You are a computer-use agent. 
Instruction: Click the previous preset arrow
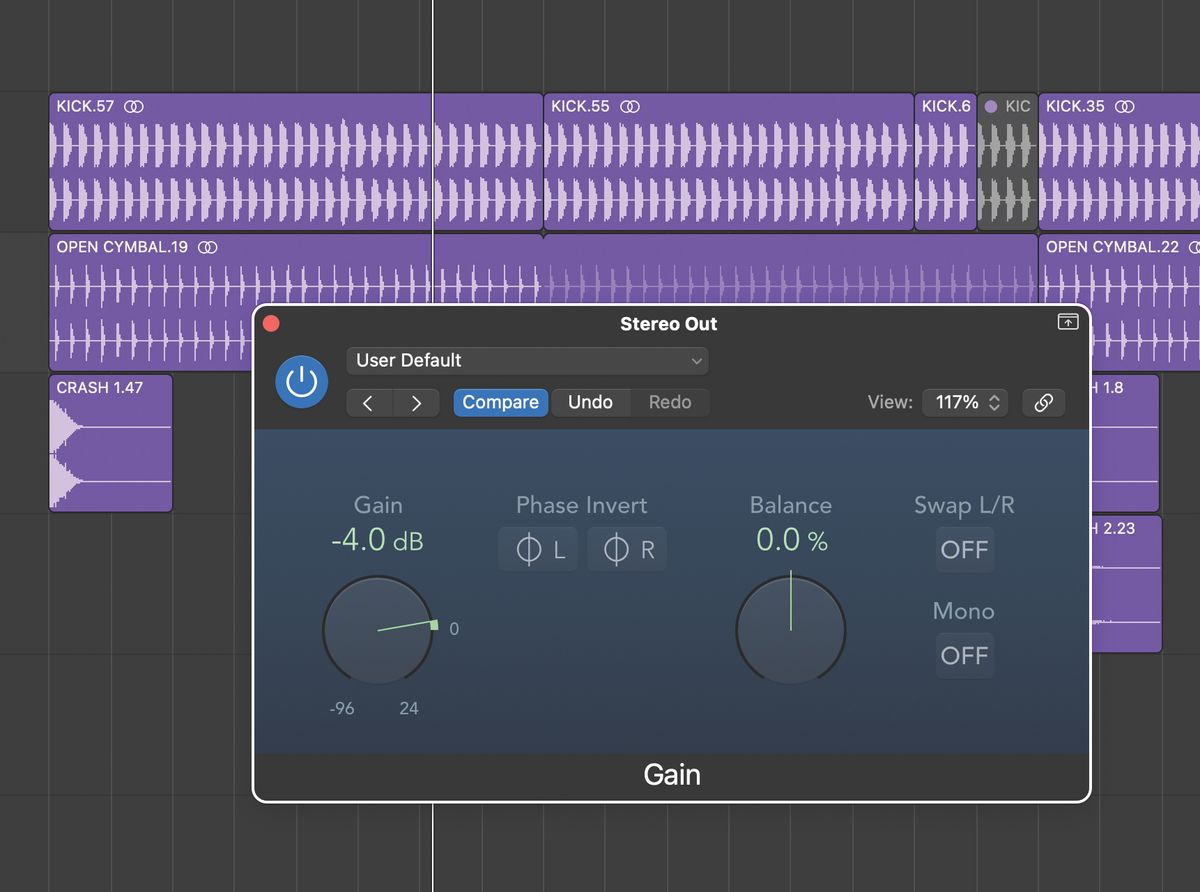368,402
